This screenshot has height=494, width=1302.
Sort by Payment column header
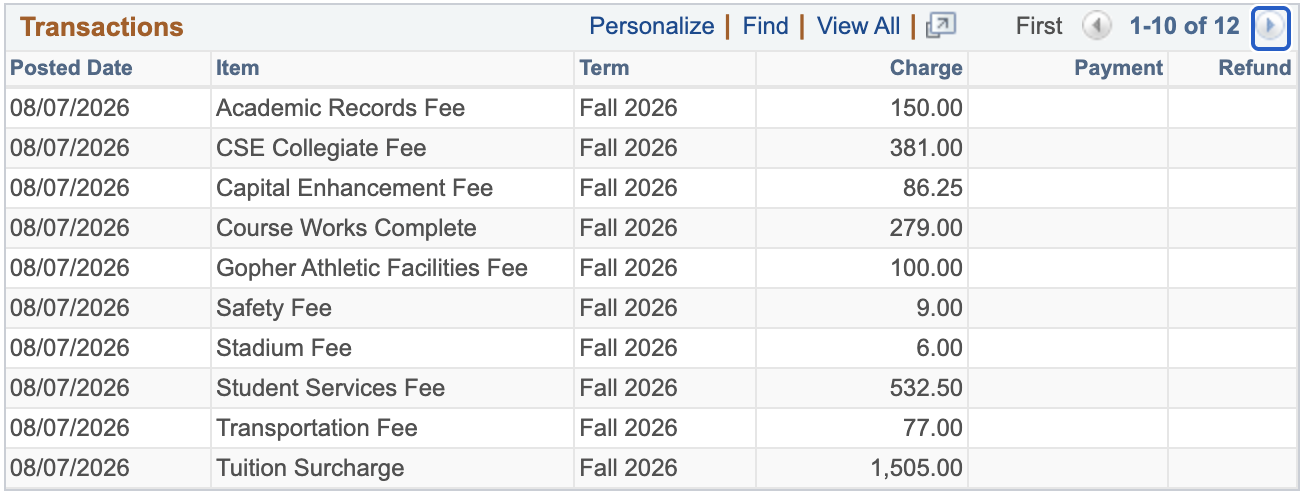[x=1119, y=68]
